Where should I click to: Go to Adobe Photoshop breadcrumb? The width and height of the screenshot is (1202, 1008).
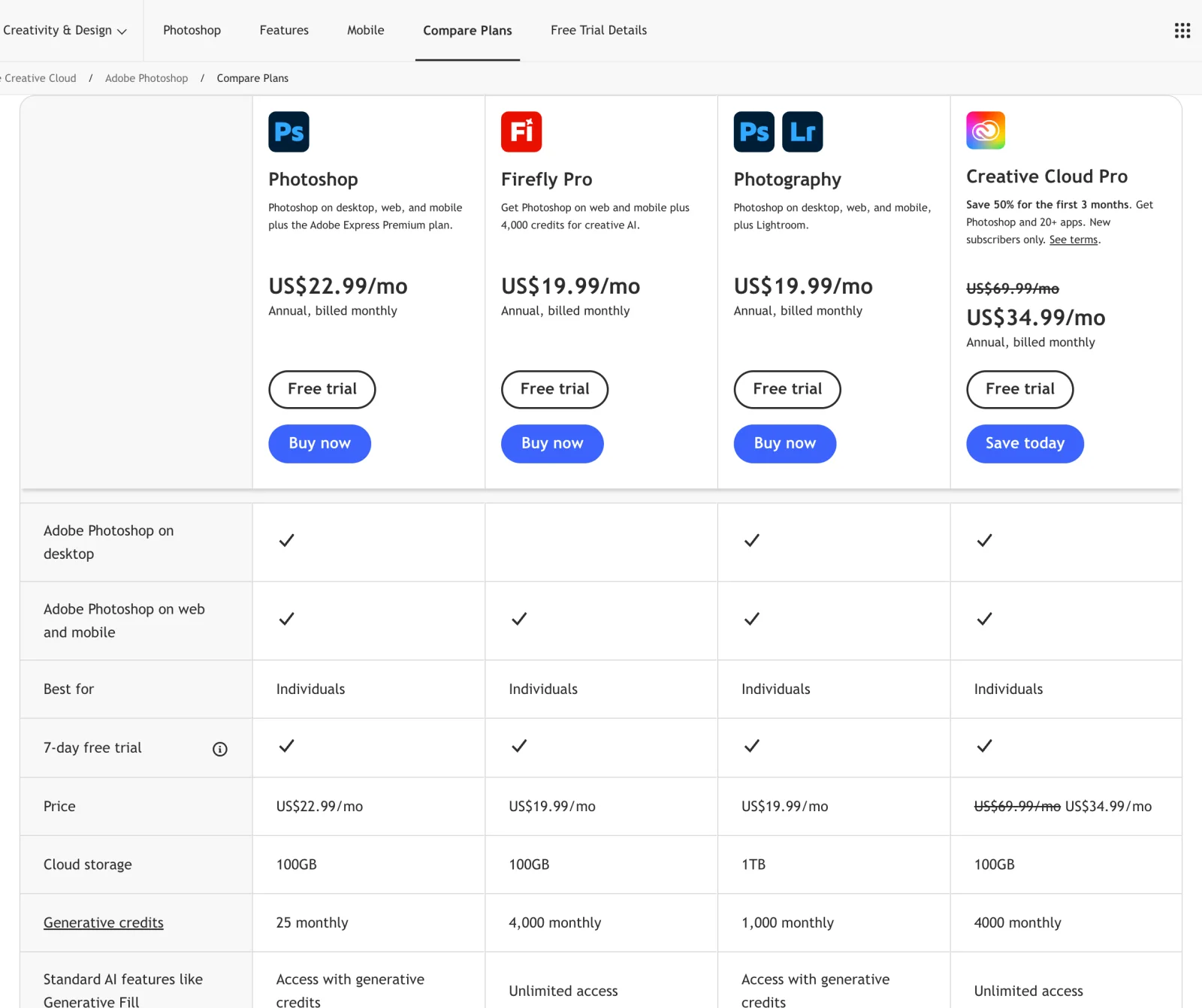click(146, 78)
